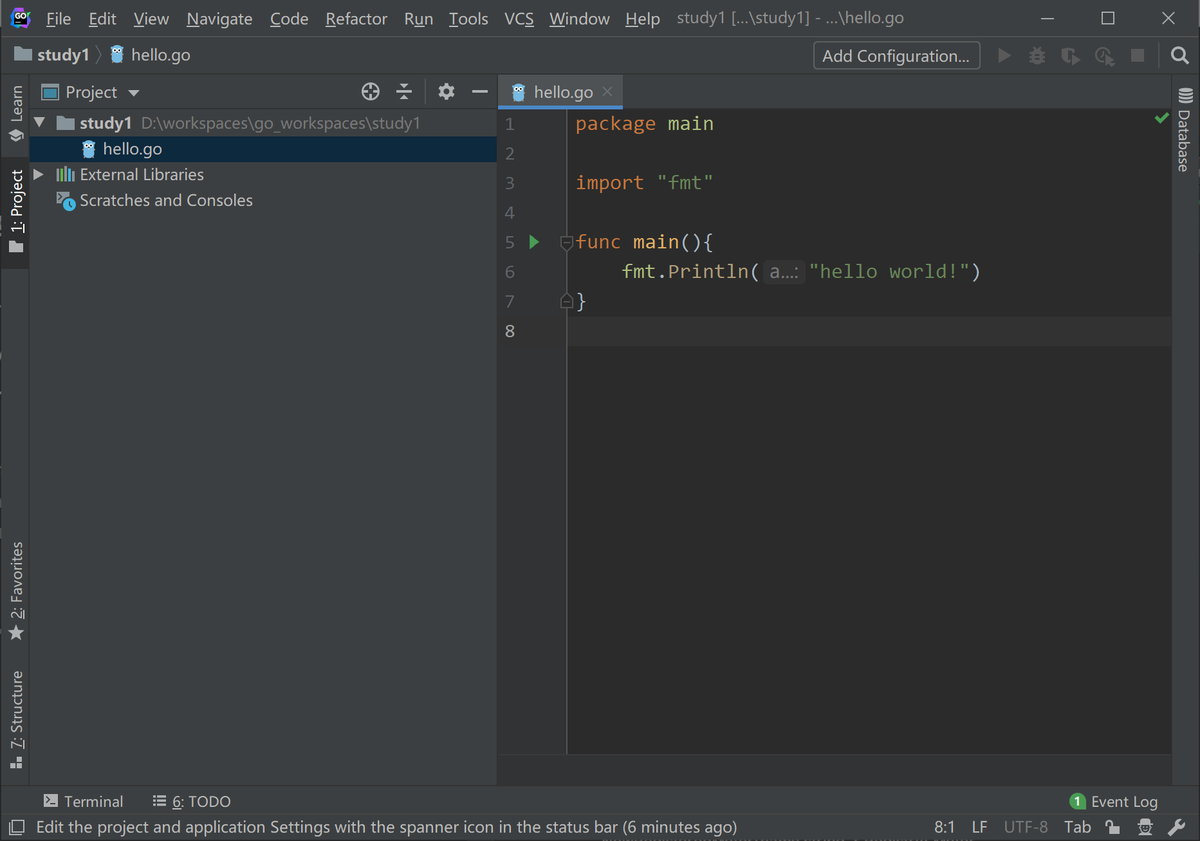
Task: Hide the Project tool window
Action: [x=480, y=92]
